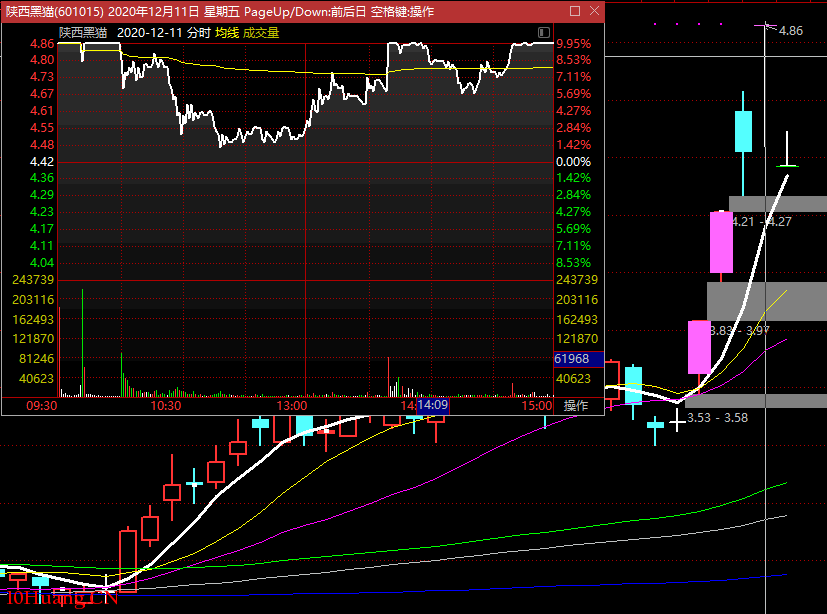827x614 pixels.
Task: Click the yellow 均线 legend label
Action: coord(227,32)
